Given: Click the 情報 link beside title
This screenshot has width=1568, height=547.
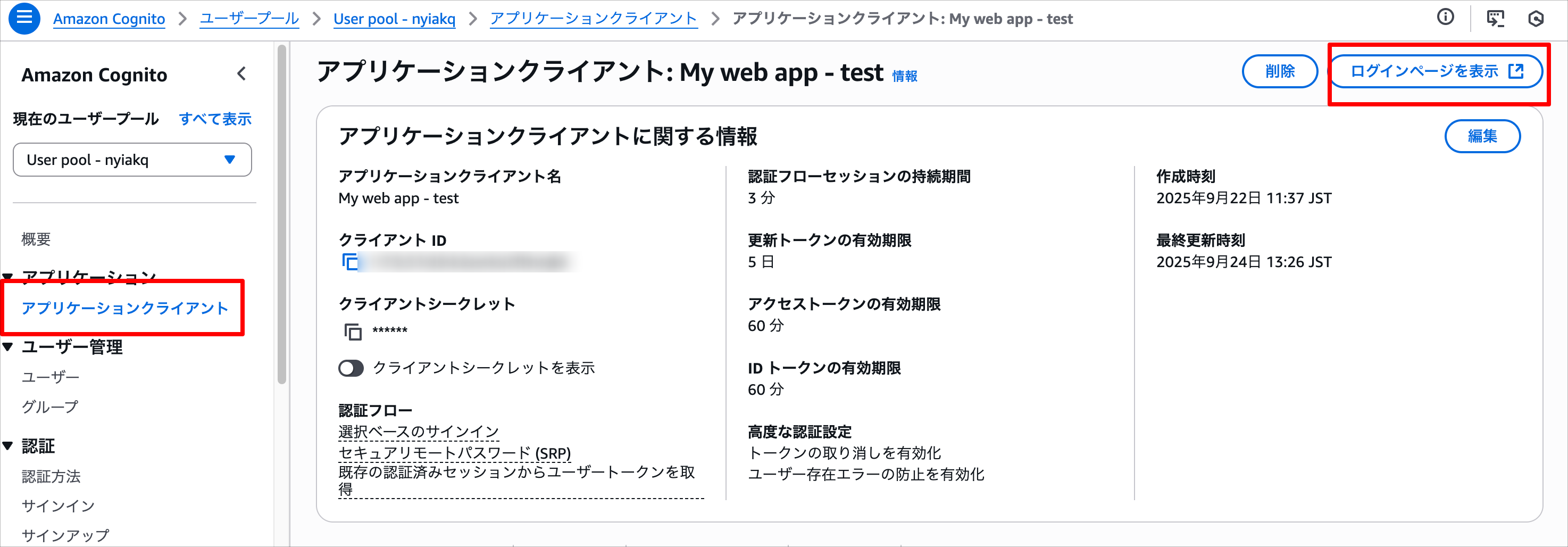Looking at the screenshot, I should 905,76.
